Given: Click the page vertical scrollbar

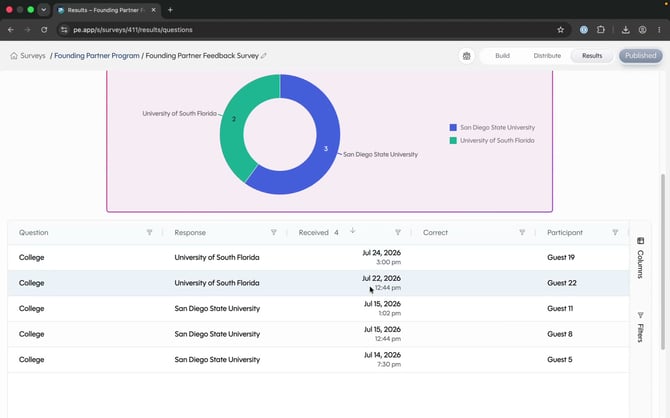Looking at the screenshot, I should pyautogui.click(x=663, y=261).
